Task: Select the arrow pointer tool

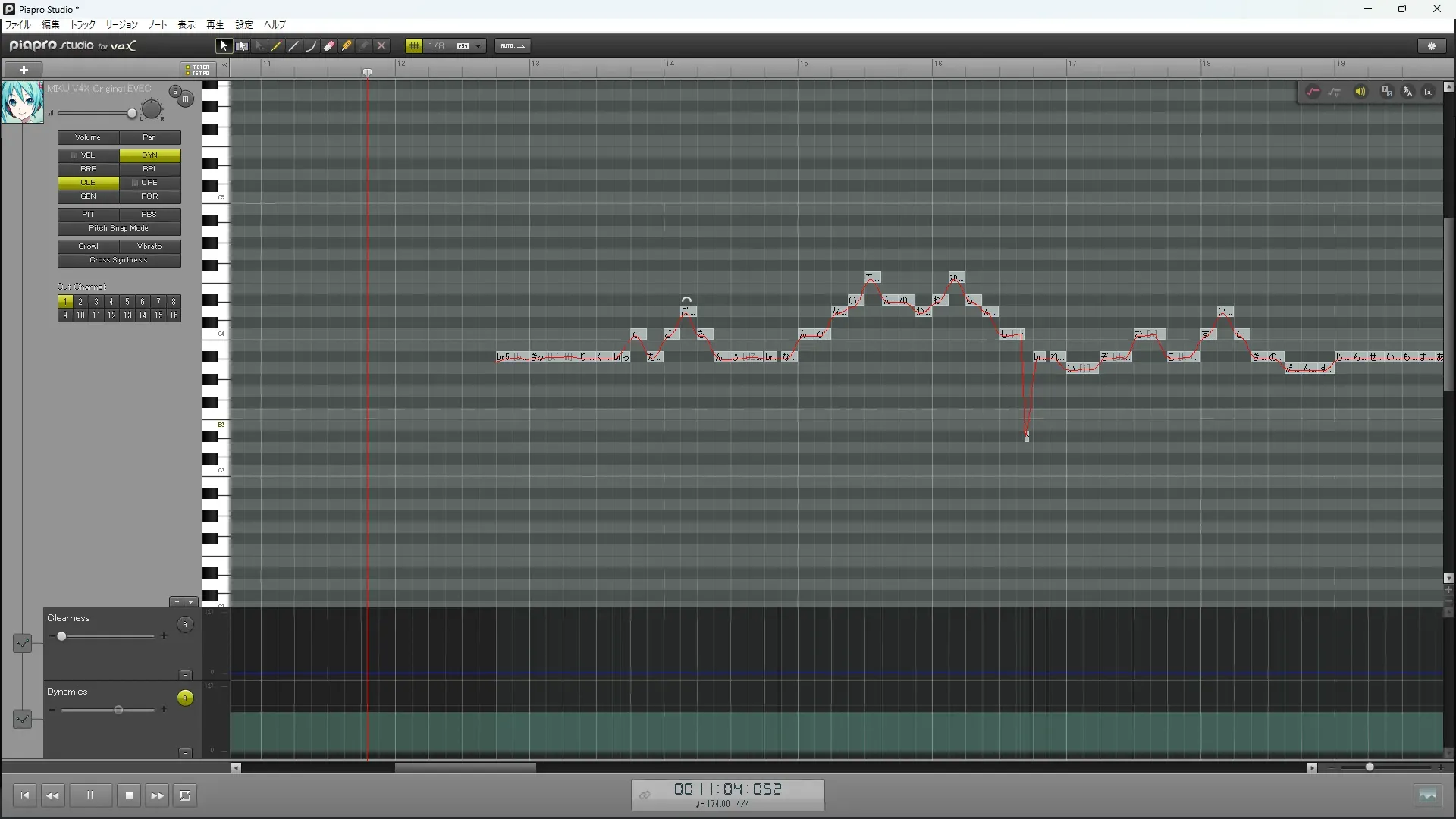Action: point(224,46)
